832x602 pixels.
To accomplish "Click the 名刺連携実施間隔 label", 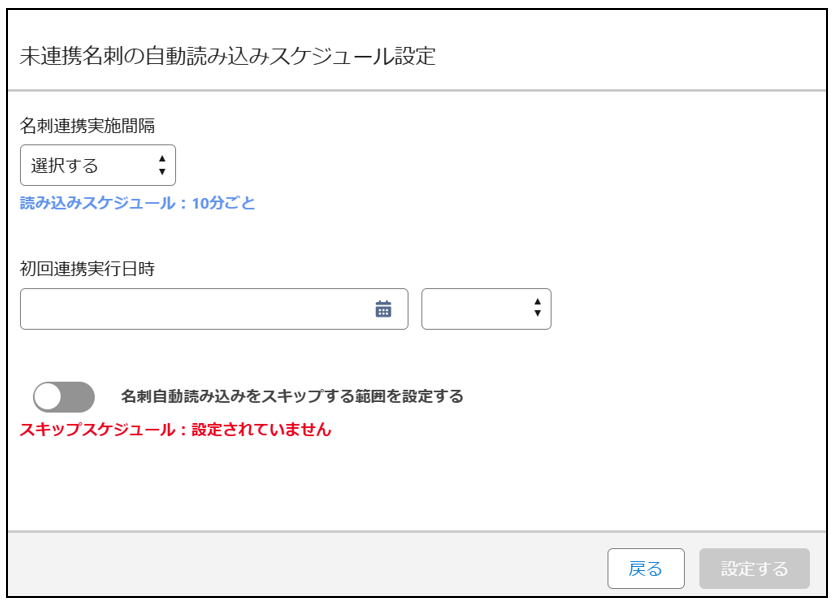I will click(88, 126).
